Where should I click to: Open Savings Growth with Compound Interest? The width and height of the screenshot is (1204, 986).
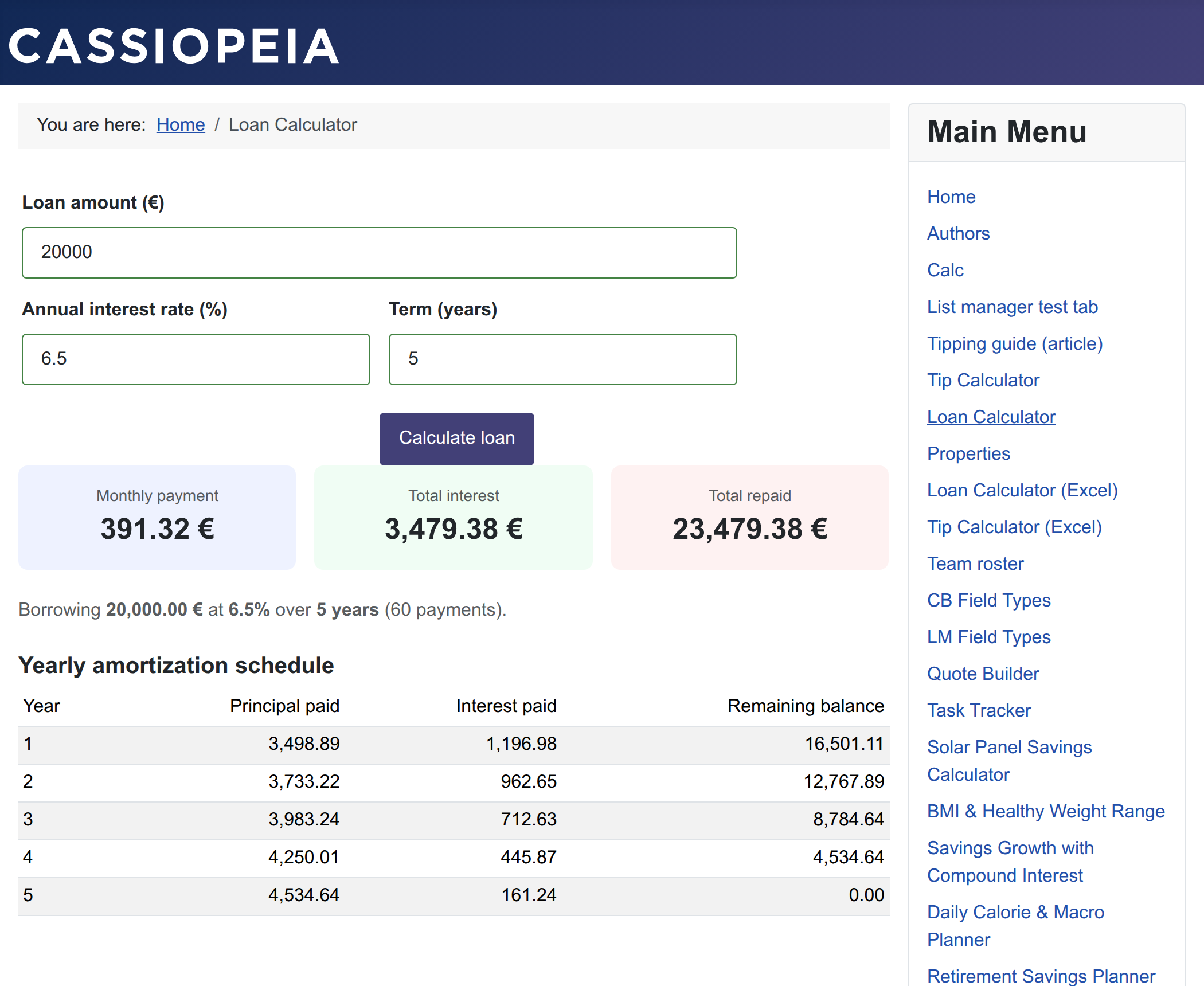tap(1011, 862)
